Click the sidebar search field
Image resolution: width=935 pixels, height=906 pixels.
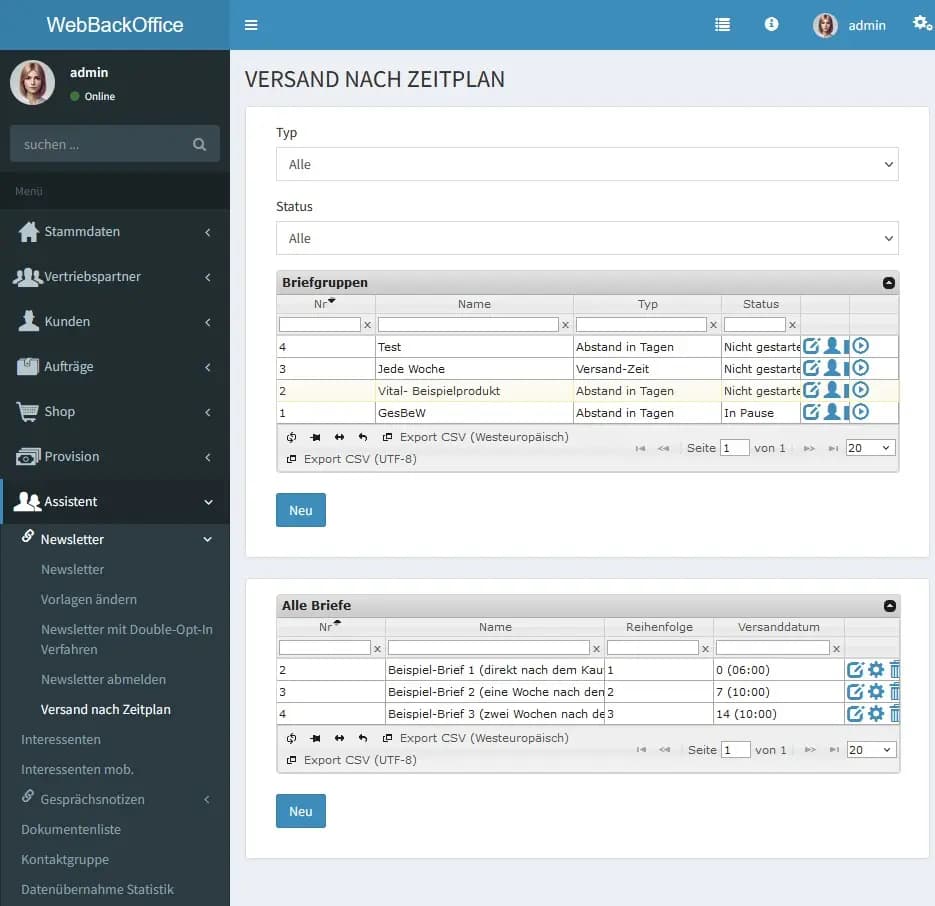pos(105,145)
